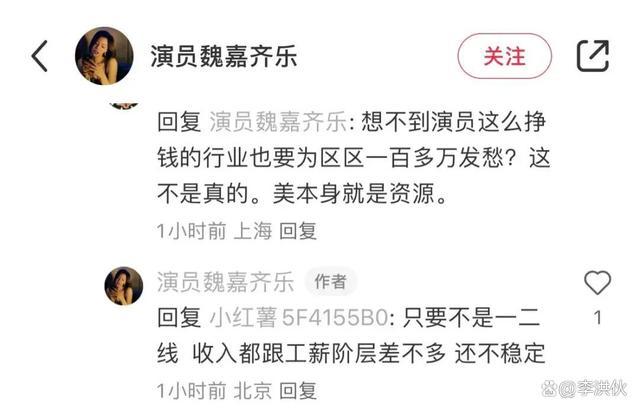Open the author's avatar beside the reply
640x411 pixels.
tap(124, 286)
